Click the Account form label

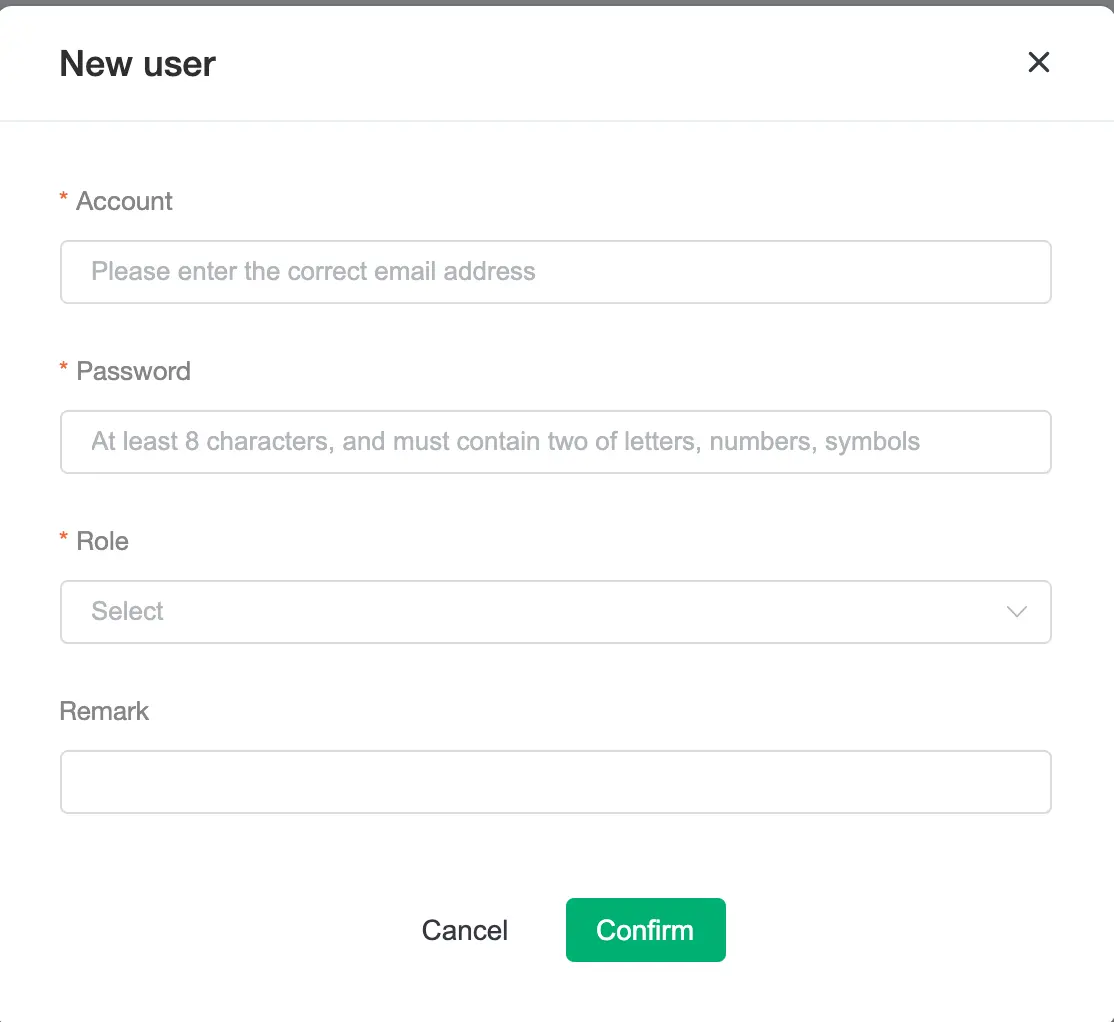[122, 201]
